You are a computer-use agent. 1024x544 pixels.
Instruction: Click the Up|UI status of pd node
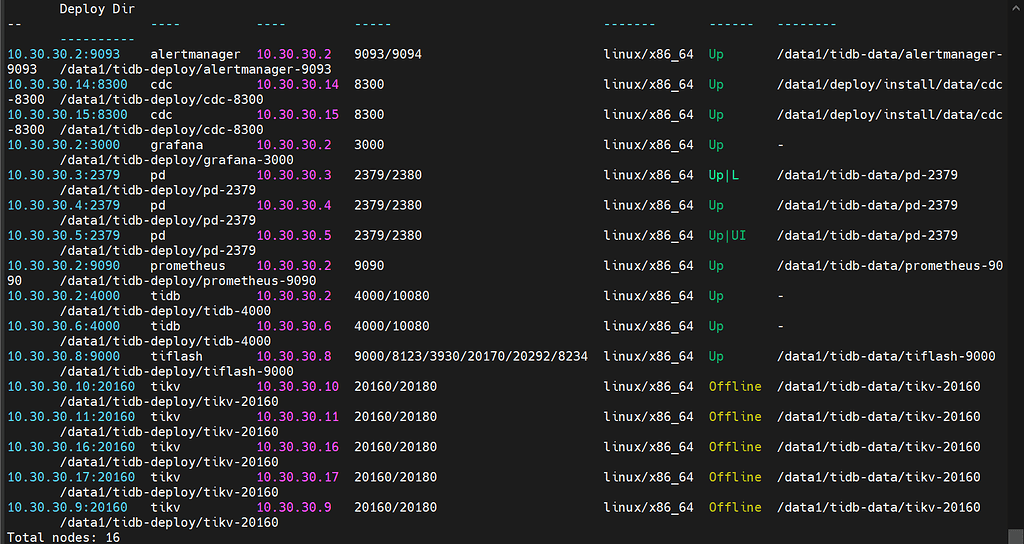[x=727, y=236]
